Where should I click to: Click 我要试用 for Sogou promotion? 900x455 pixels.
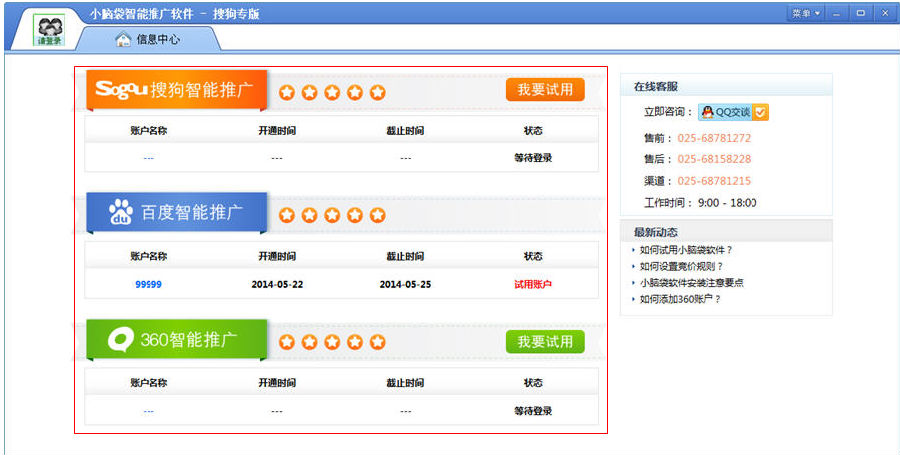click(x=545, y=90)
